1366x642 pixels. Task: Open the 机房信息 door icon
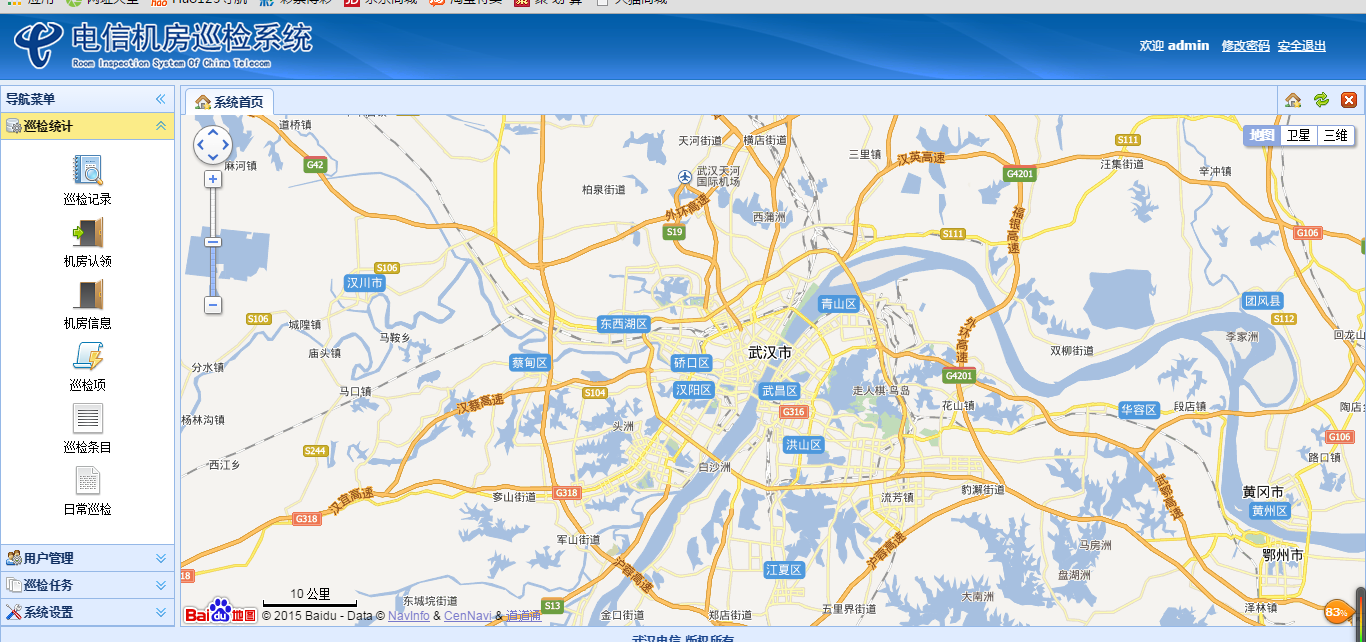tap(88, 295)
